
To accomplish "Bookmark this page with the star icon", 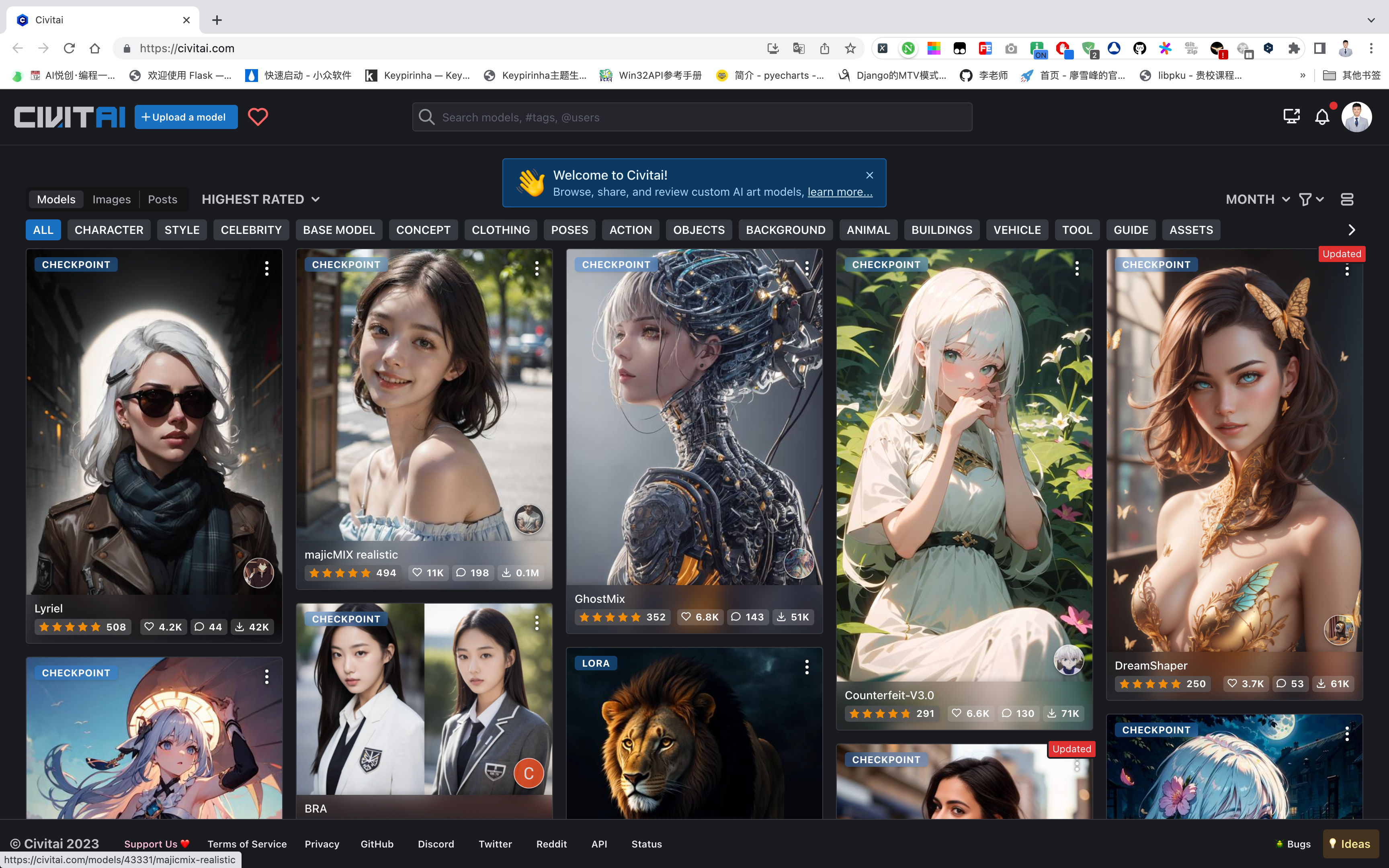I will [x=850, y=48].
